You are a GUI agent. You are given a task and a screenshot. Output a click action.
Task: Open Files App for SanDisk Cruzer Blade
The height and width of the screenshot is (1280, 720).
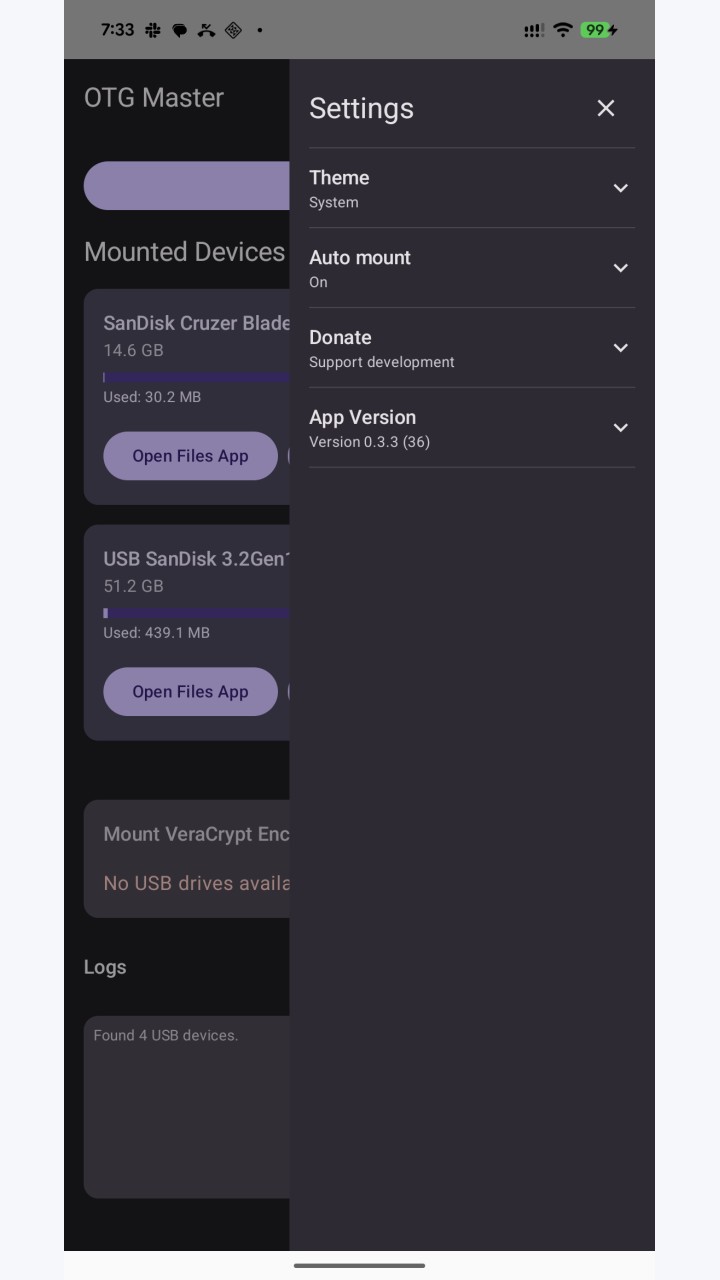(190, 456)
